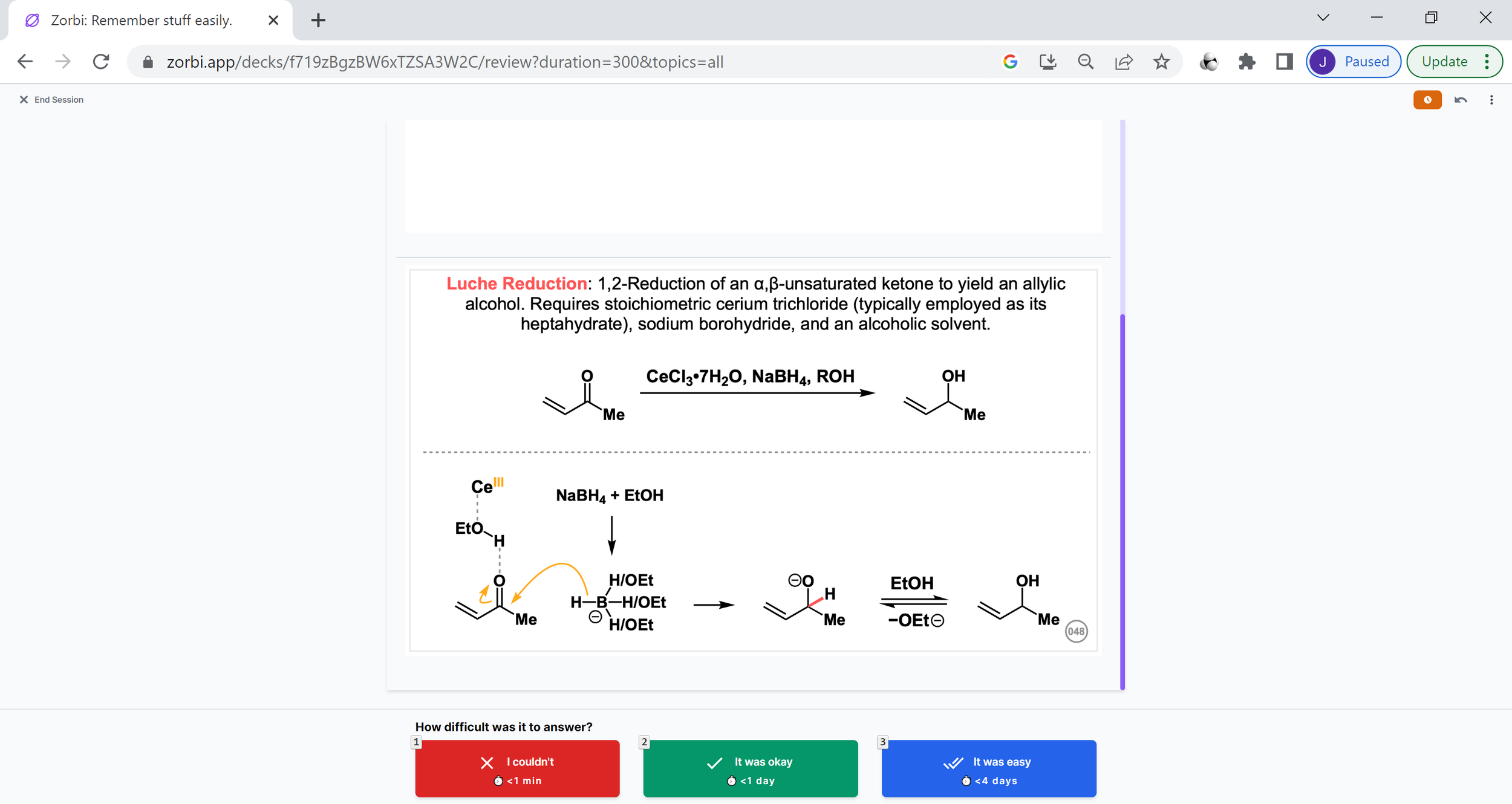Screen dimensions: 1512x804
Task: Open the card options three-dot menu
Action: [x=1491, y=100]
